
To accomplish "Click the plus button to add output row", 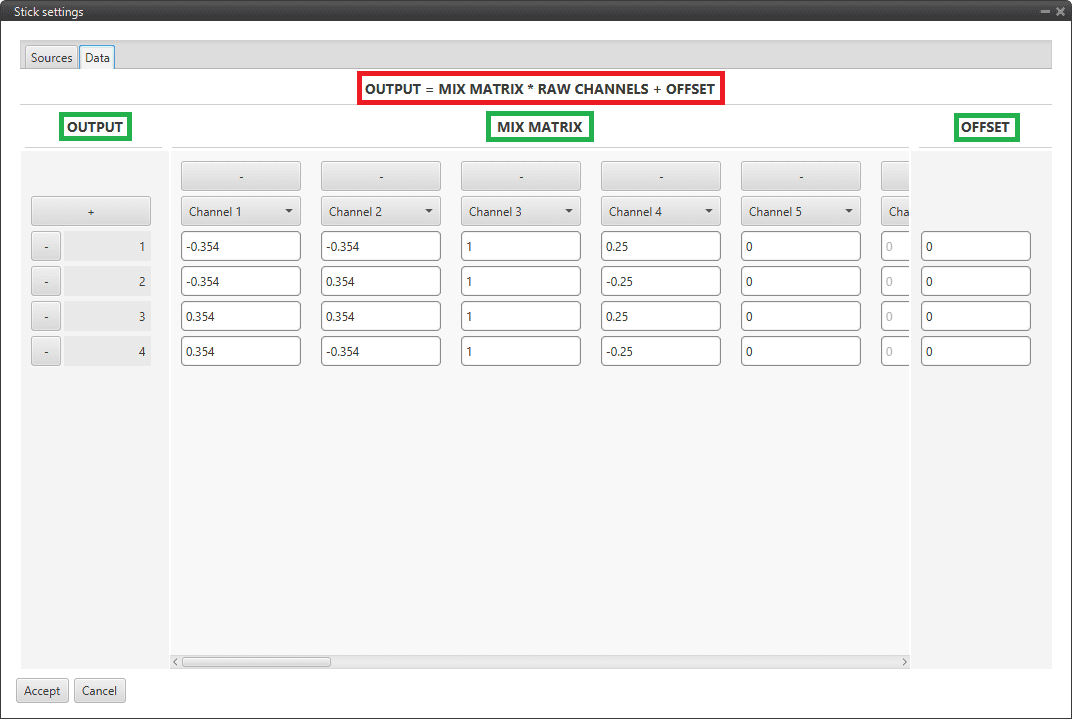I will click(x=91, y=211).
